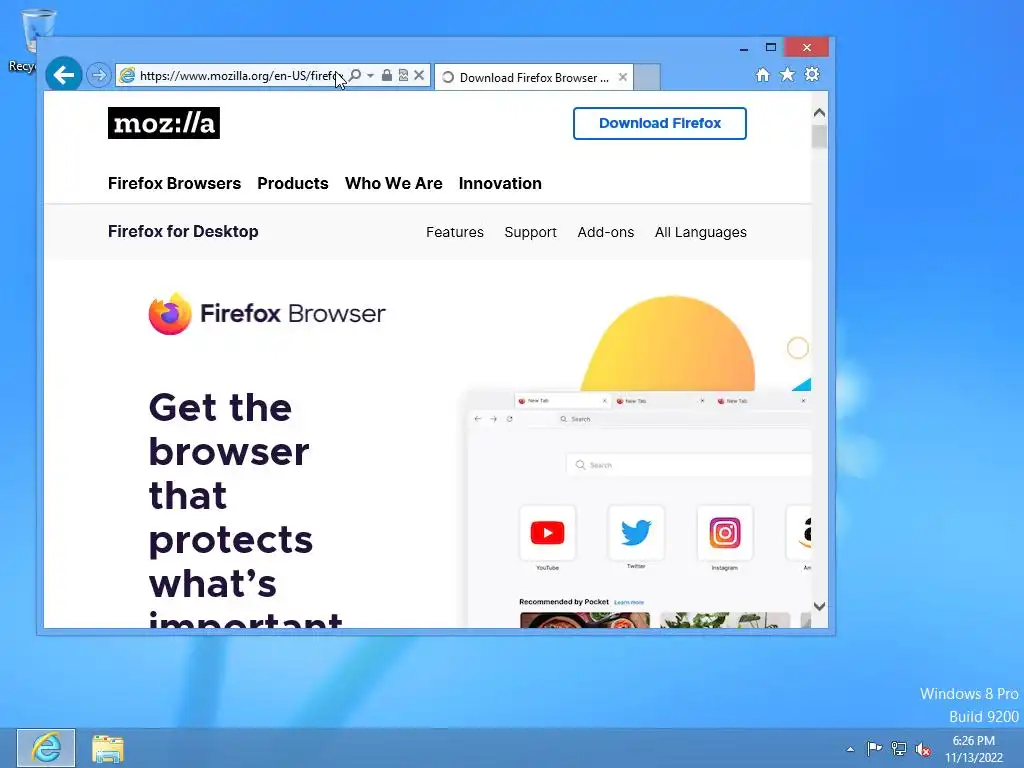Stop page loading with the X icon

tap(419, 75)
